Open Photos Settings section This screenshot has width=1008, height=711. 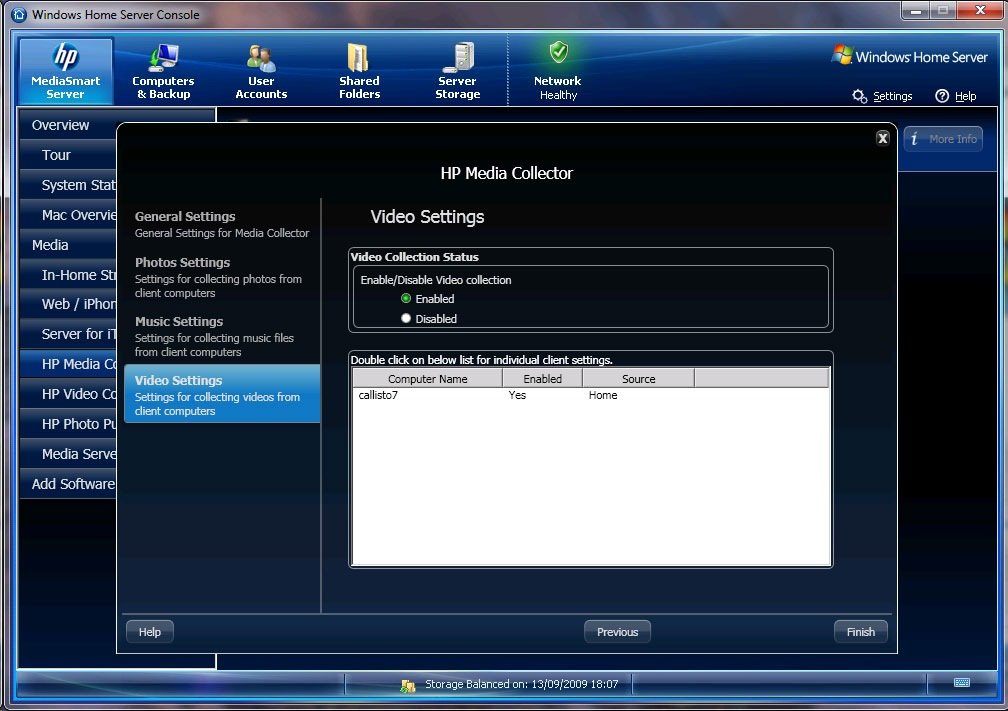coord(222,277)
